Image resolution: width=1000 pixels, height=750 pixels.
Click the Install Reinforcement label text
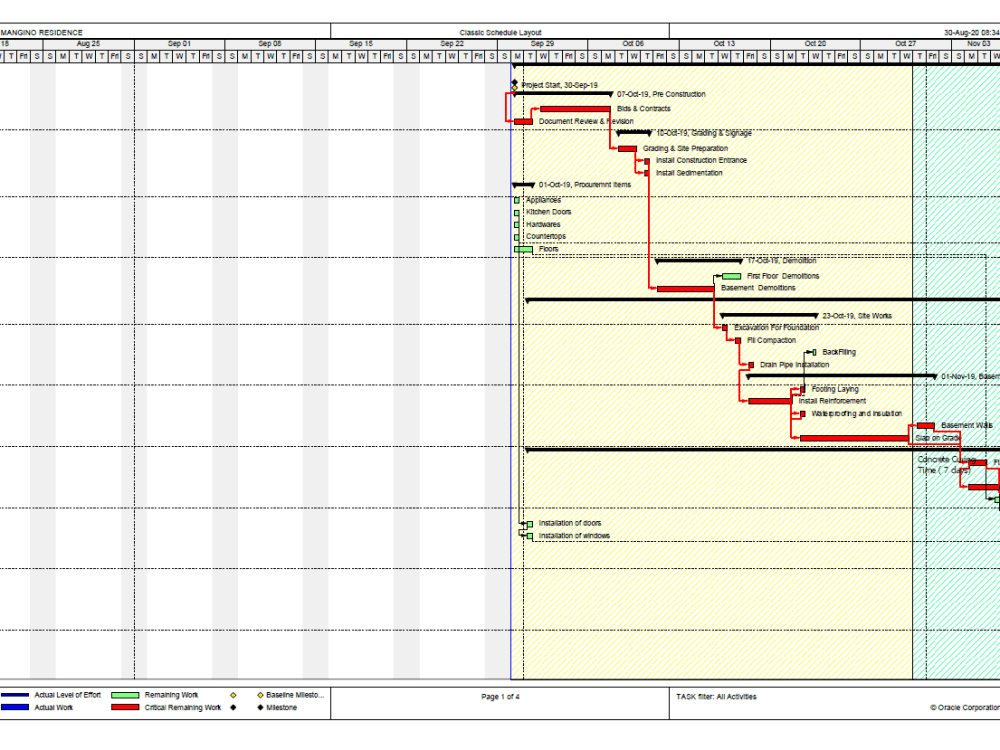(x=832, y=401)
